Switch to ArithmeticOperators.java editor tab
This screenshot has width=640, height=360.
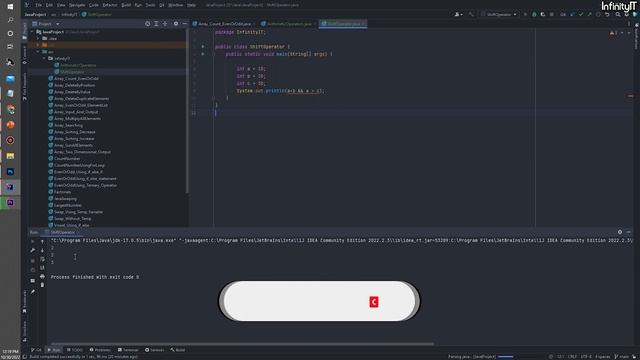pos(289,24)
